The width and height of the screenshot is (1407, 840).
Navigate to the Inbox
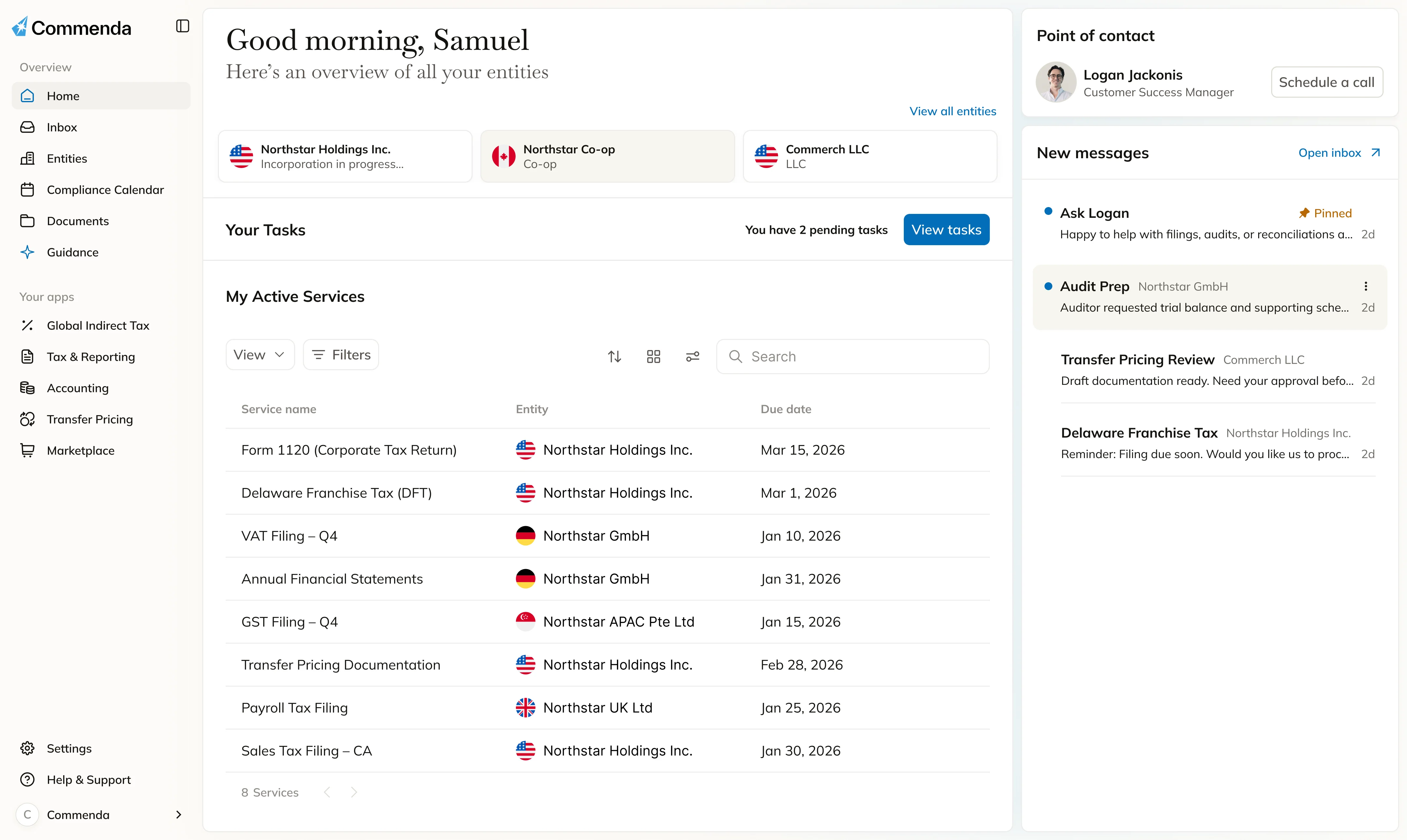[x=62, y=127]
